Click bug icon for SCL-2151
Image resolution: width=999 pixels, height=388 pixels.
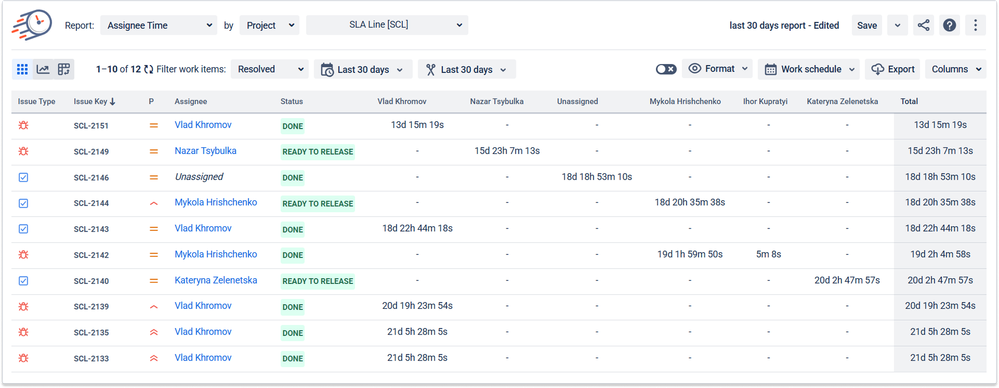pos(24,126)
